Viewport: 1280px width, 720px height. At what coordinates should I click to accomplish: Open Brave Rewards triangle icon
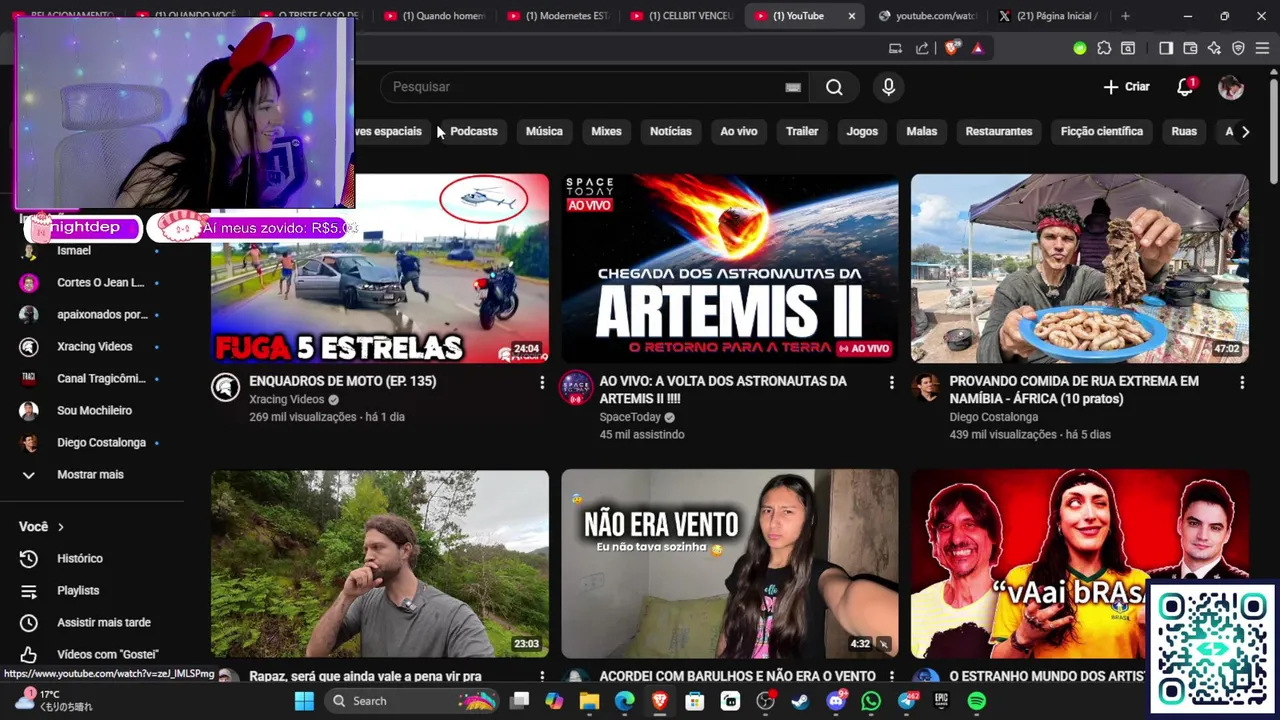977,48
